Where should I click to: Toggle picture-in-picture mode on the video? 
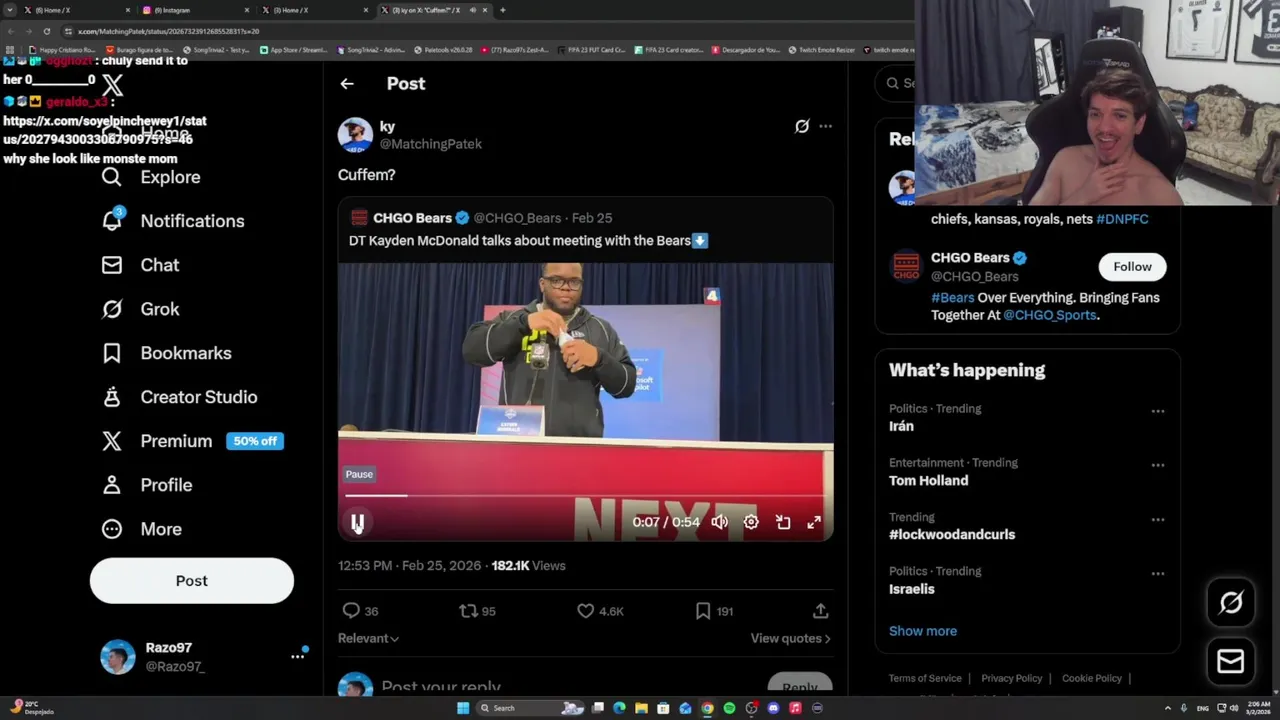(x=783, y=522)
